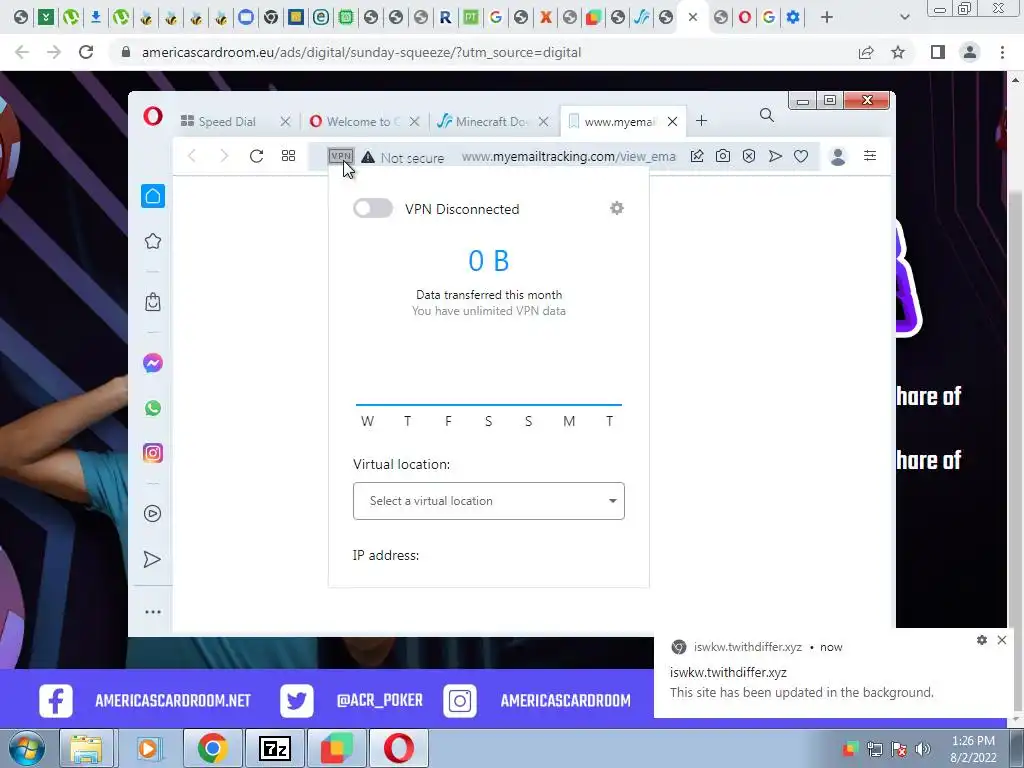Click the Data transferred this month text
Viewport: 1024px width, 768px height.
(489, 295)
